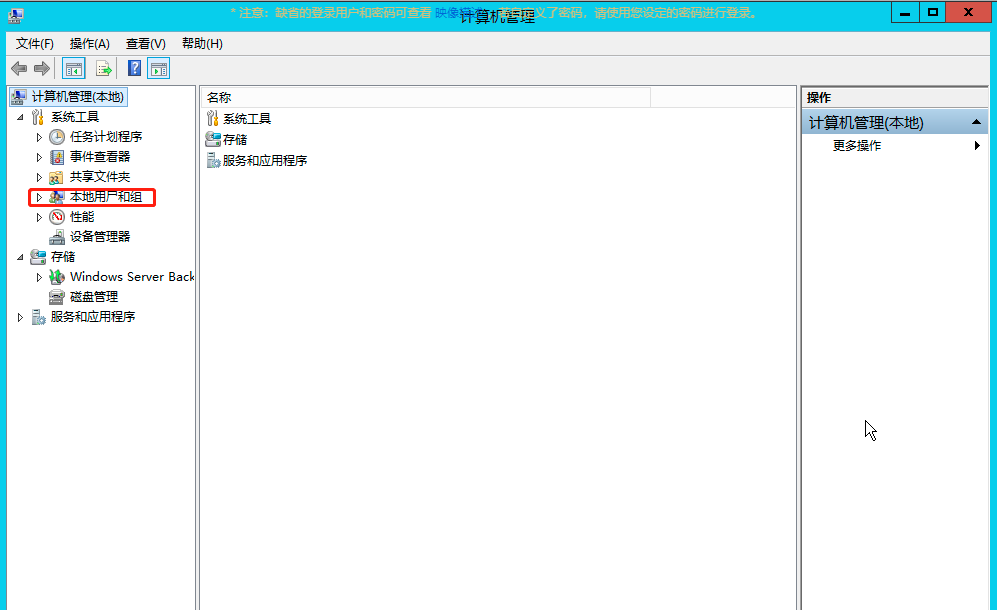The width and height of the screenshot is (997, 610).
Task: Open the 操作(A) menu
Action: pos(89,44)
